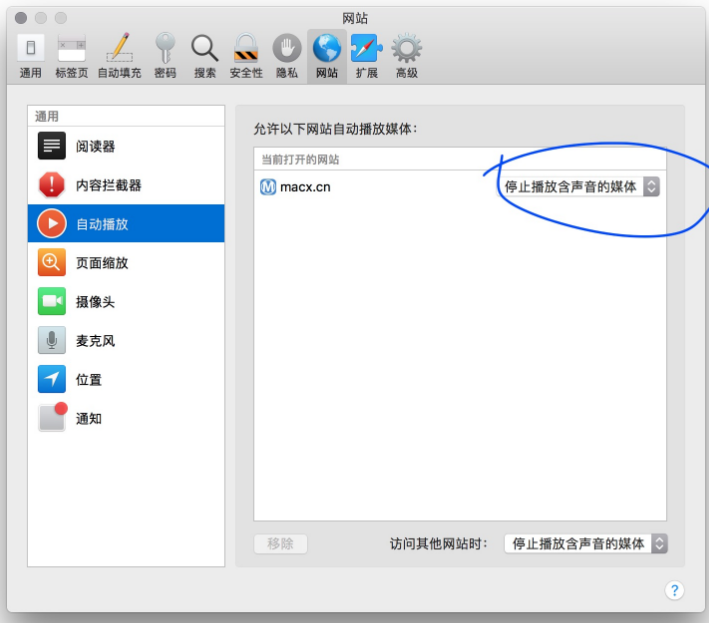The image size is (709, 623).
Task: Open the 密码 Passwords preferences
Action: [x=165, y=56]
